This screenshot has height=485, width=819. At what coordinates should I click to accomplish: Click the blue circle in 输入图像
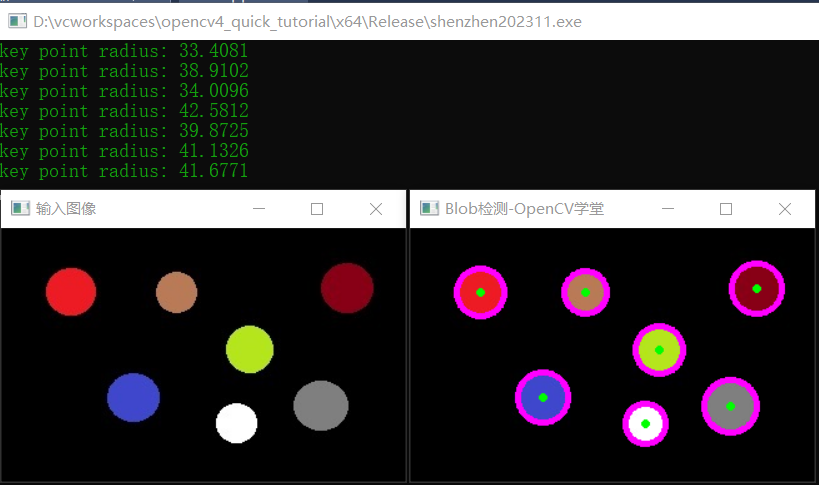pos(134,397)
